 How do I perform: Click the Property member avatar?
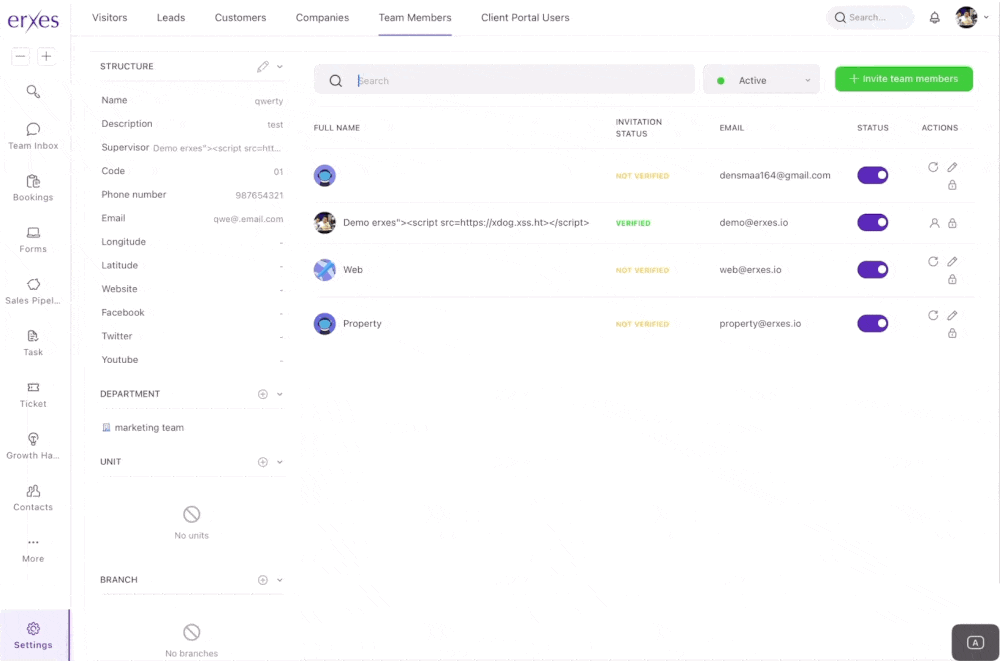(x=325, y=323)
